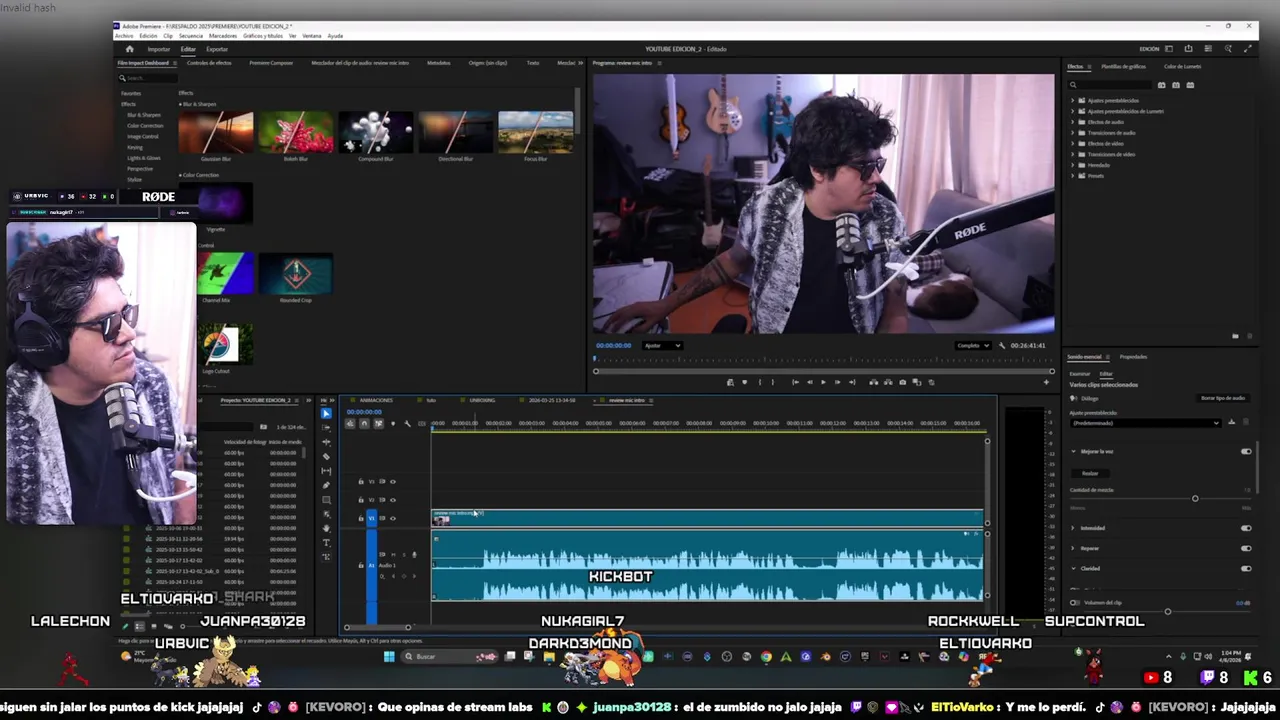Click the Add Marker icon in timeline header
Image resolution: width=1280 pixels, height=720 pixels.
pyautogui.click(x=393, y=423)
